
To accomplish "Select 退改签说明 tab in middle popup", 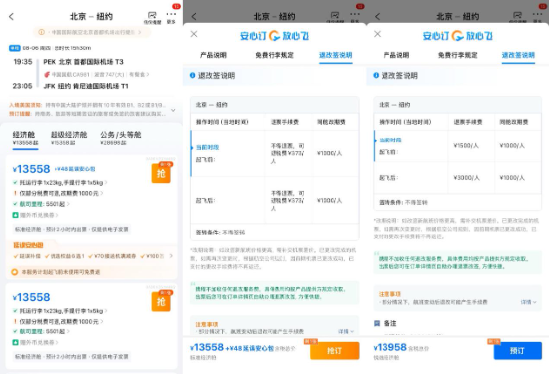I will pos(335,55).
